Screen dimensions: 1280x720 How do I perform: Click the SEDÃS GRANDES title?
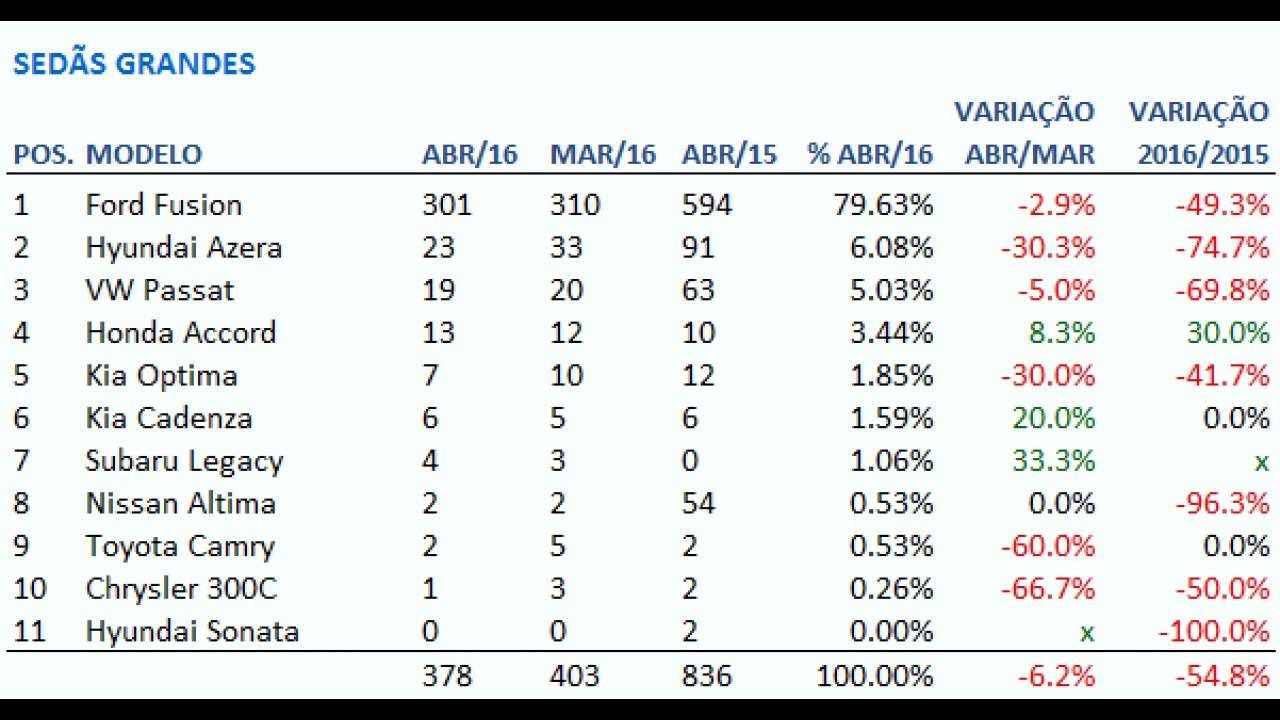click(x=134, y=64)
